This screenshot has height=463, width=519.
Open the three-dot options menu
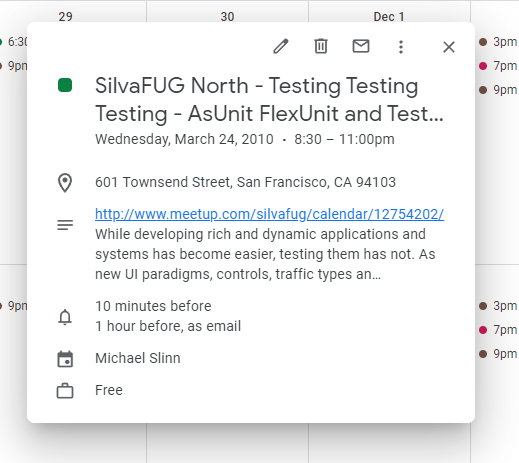coord(401,47)
